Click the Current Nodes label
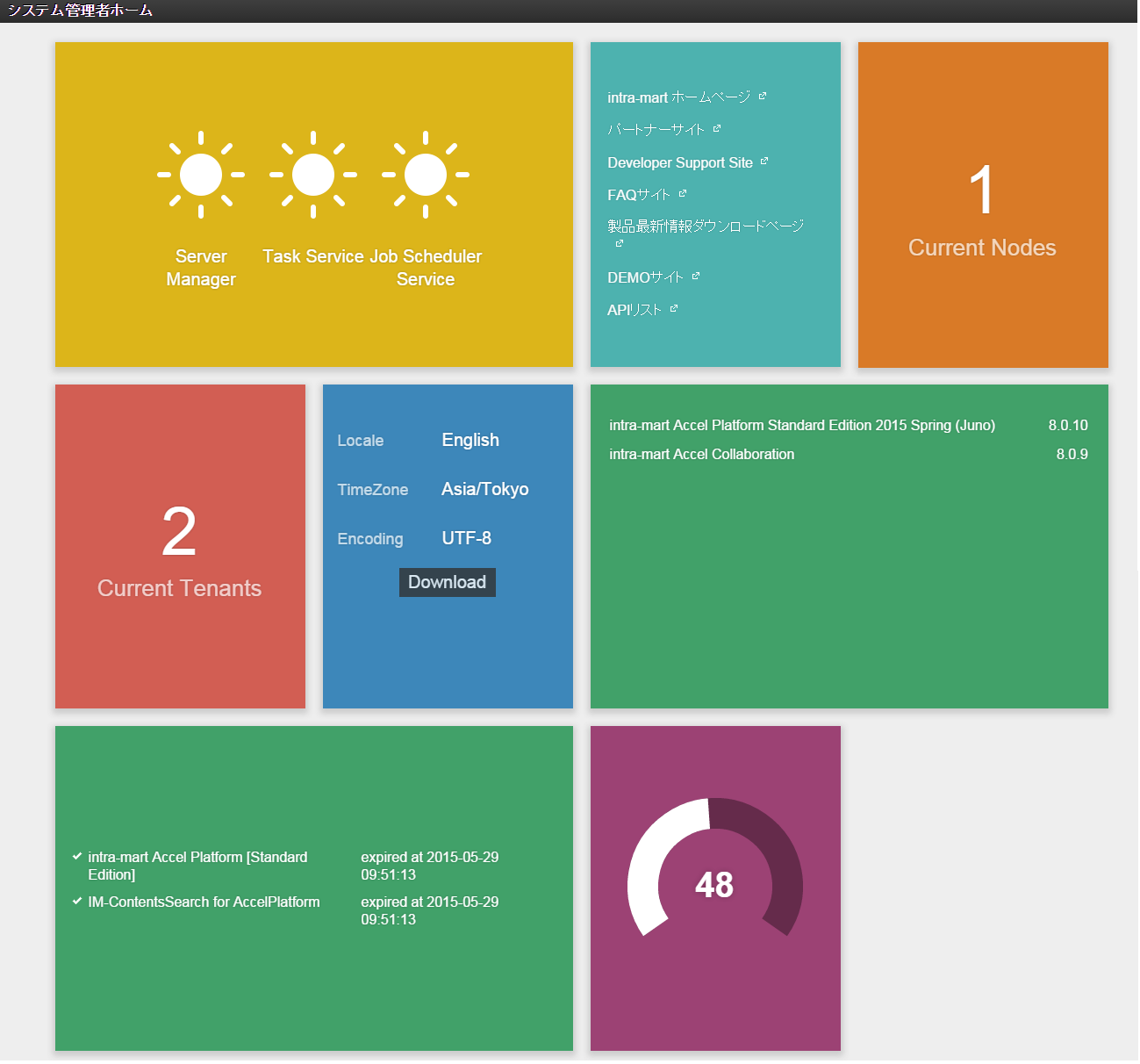1140x1064 pixels. (982, 248)
